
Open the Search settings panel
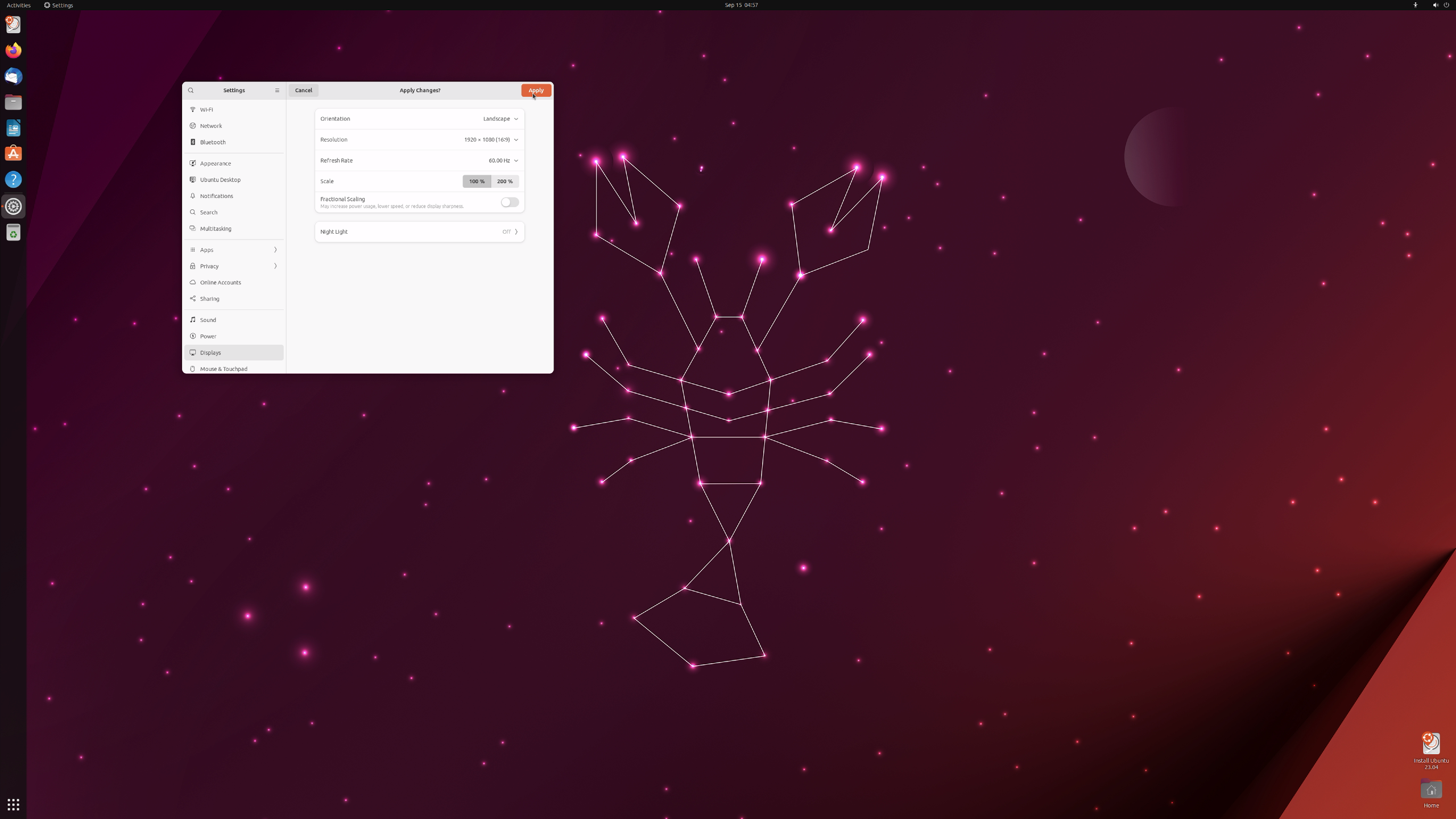pyautogui.click(x=234, y=212)
